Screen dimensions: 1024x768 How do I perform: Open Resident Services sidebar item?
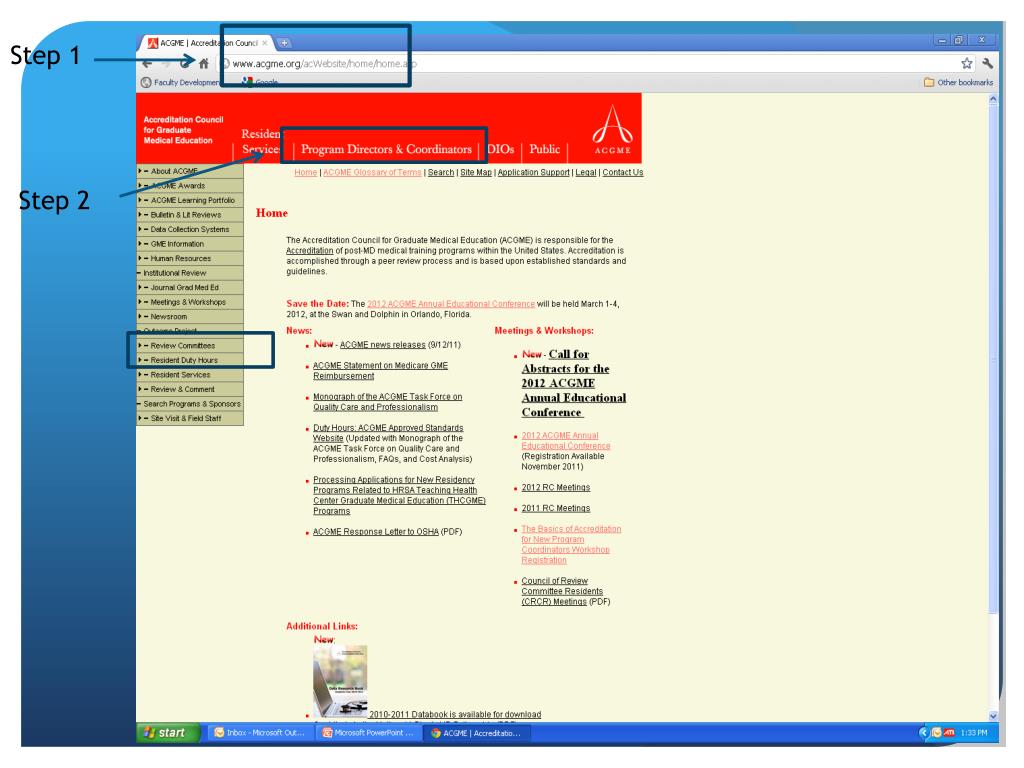click(x=190, y=375)
